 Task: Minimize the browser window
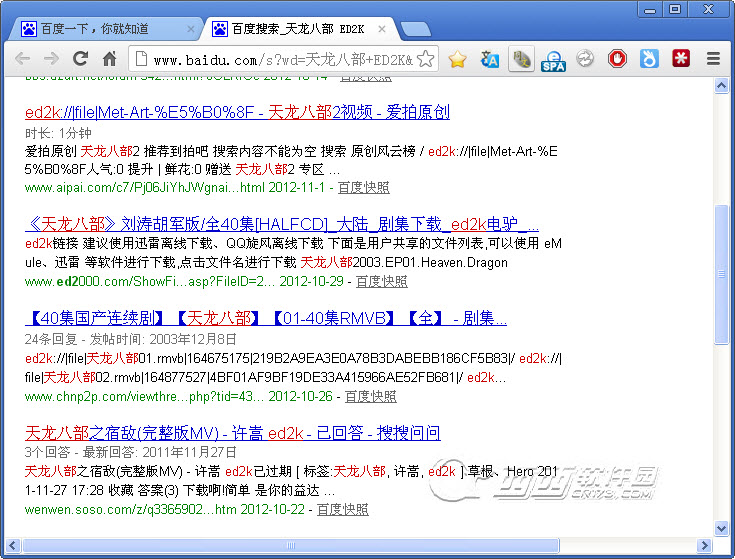(x=649, y=9)
